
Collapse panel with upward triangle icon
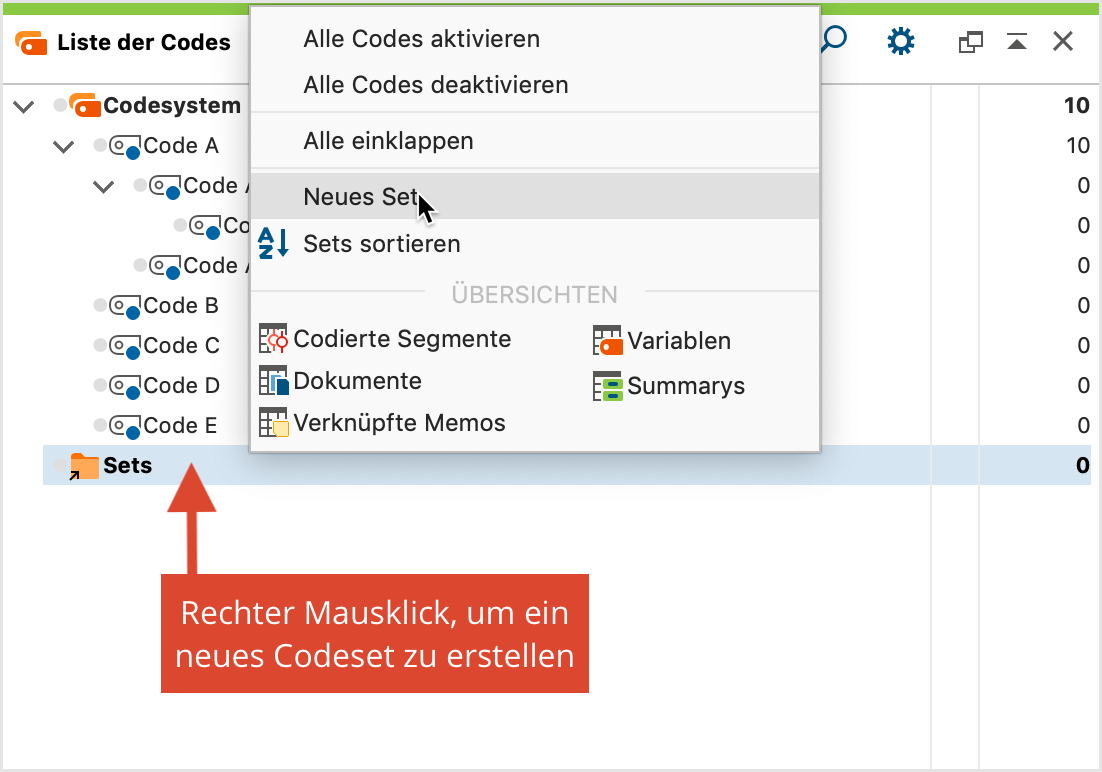(1016, 41)
